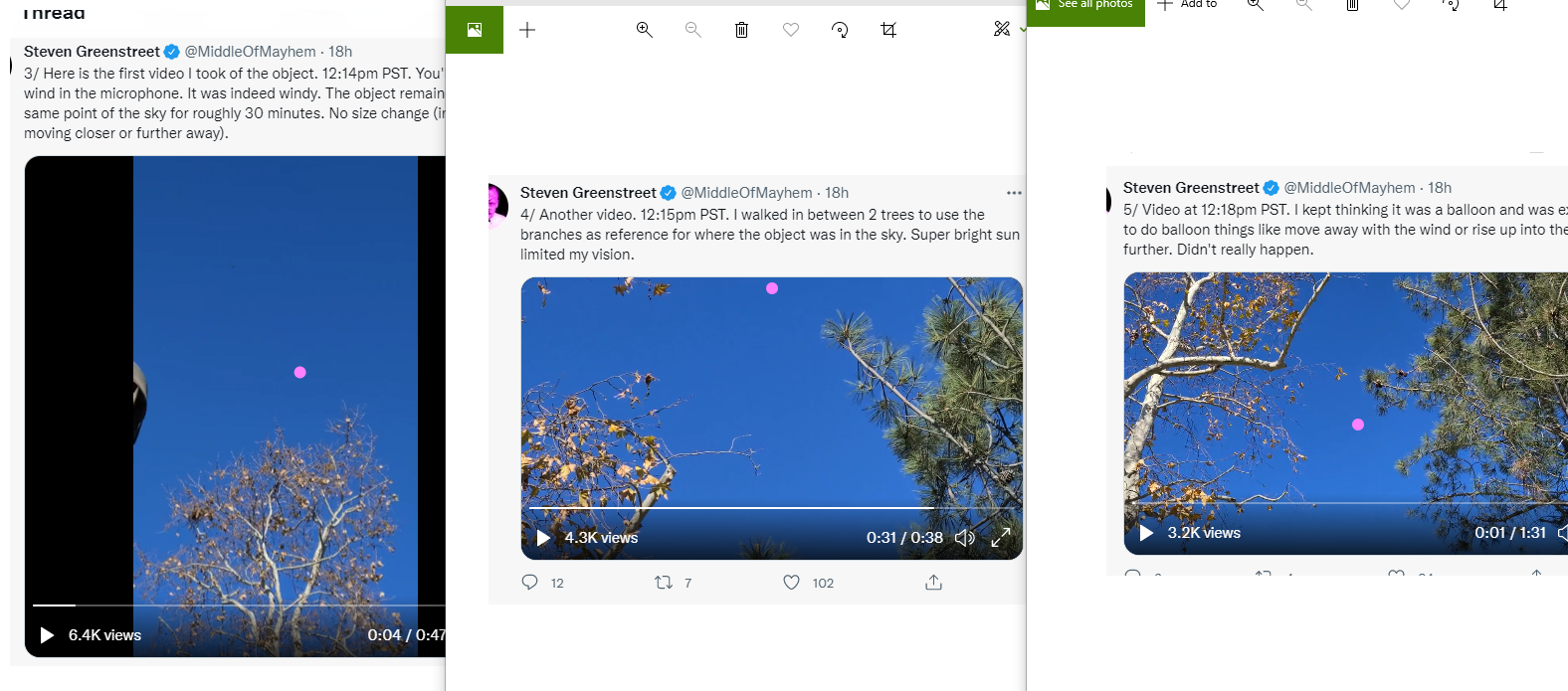Open @MiddleOfMayhem handle link in tweet 4
This screenshot has width=1568, height=691.
pyautogui.click(x=746, y=193)
